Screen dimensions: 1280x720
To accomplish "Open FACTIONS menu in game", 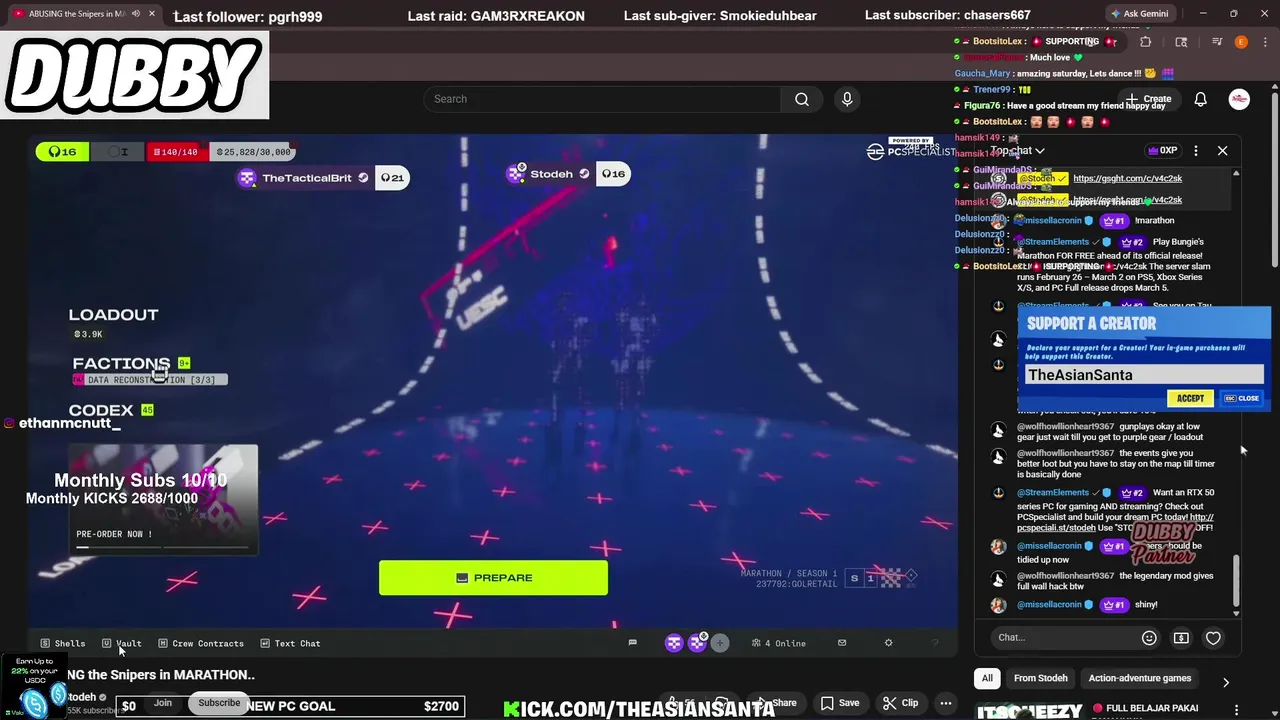I will 121,363.
